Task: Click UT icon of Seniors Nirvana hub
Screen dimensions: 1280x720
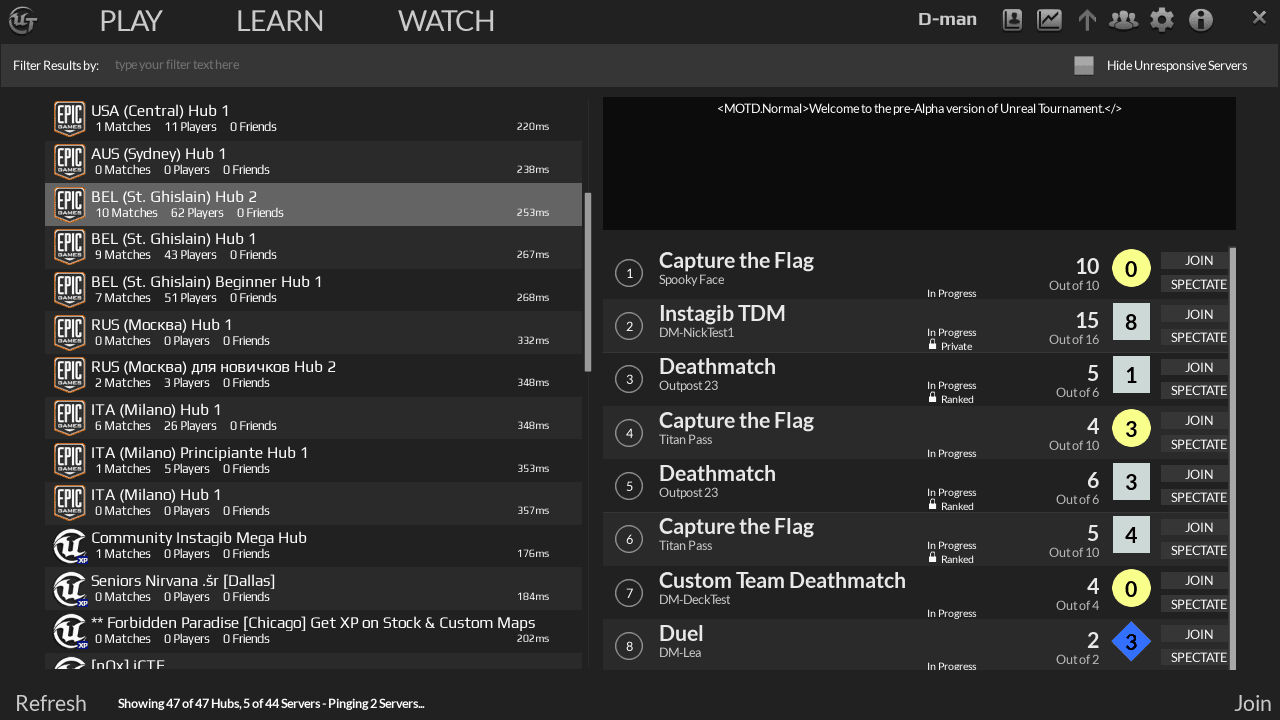Action: point(70,589)
